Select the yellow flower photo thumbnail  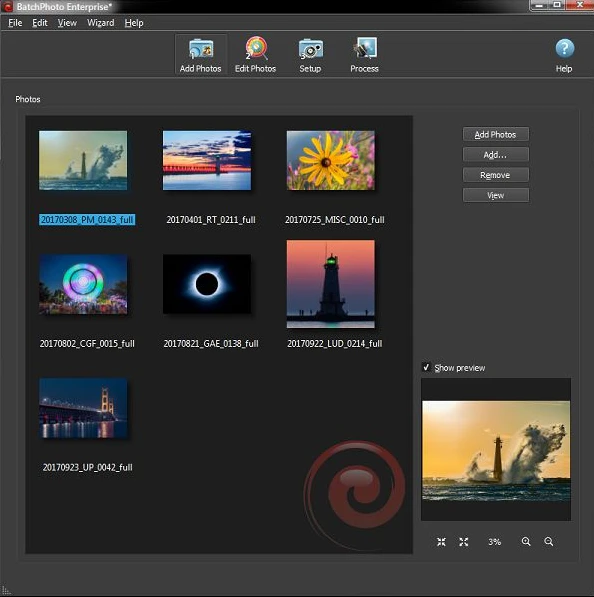coord(331,160)
